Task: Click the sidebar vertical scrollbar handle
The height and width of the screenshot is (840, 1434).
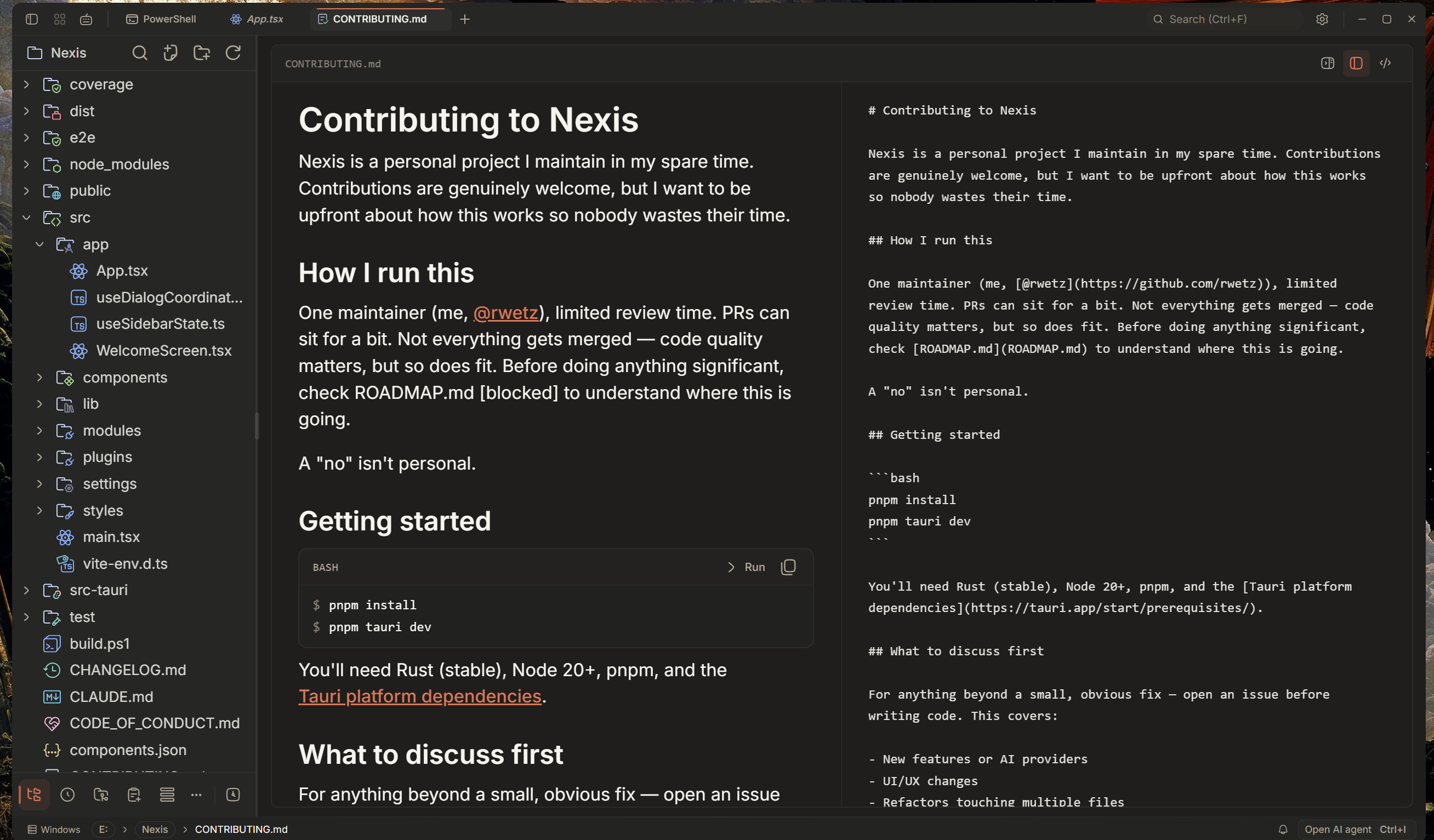Action: pyautogui.click(x=257, y=426)
